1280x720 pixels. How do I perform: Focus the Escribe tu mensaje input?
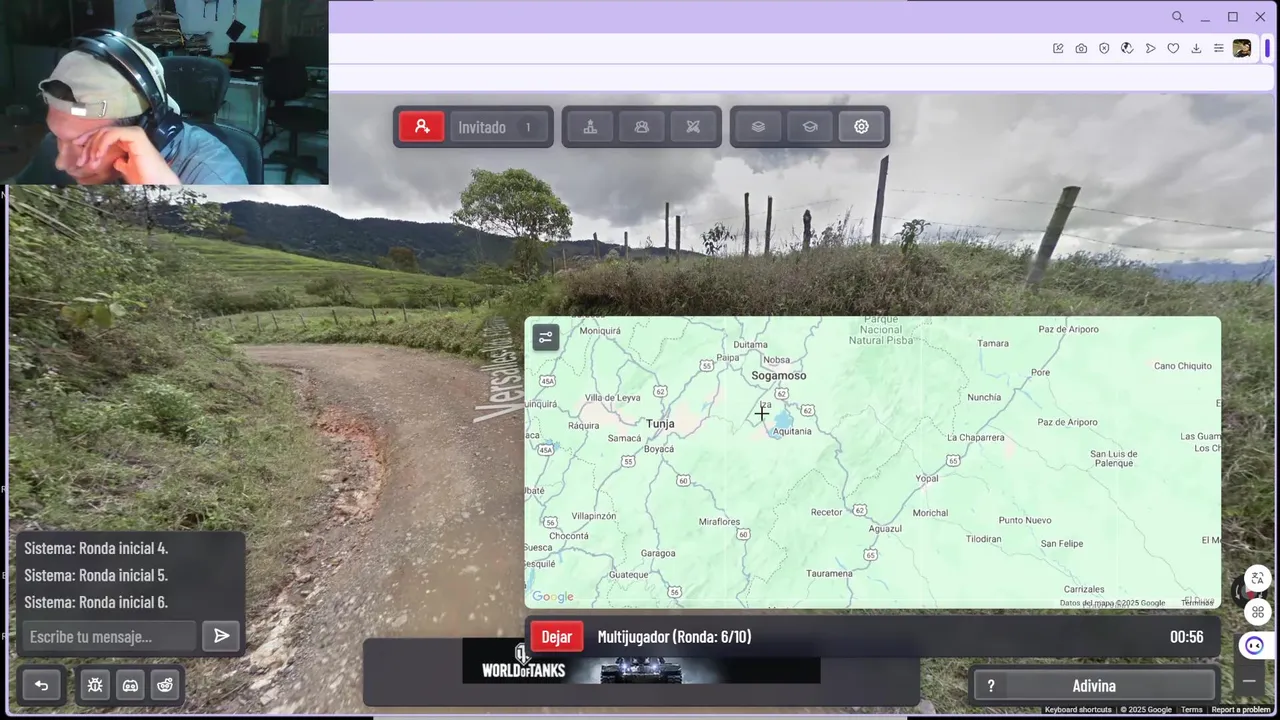pos(108,636)
